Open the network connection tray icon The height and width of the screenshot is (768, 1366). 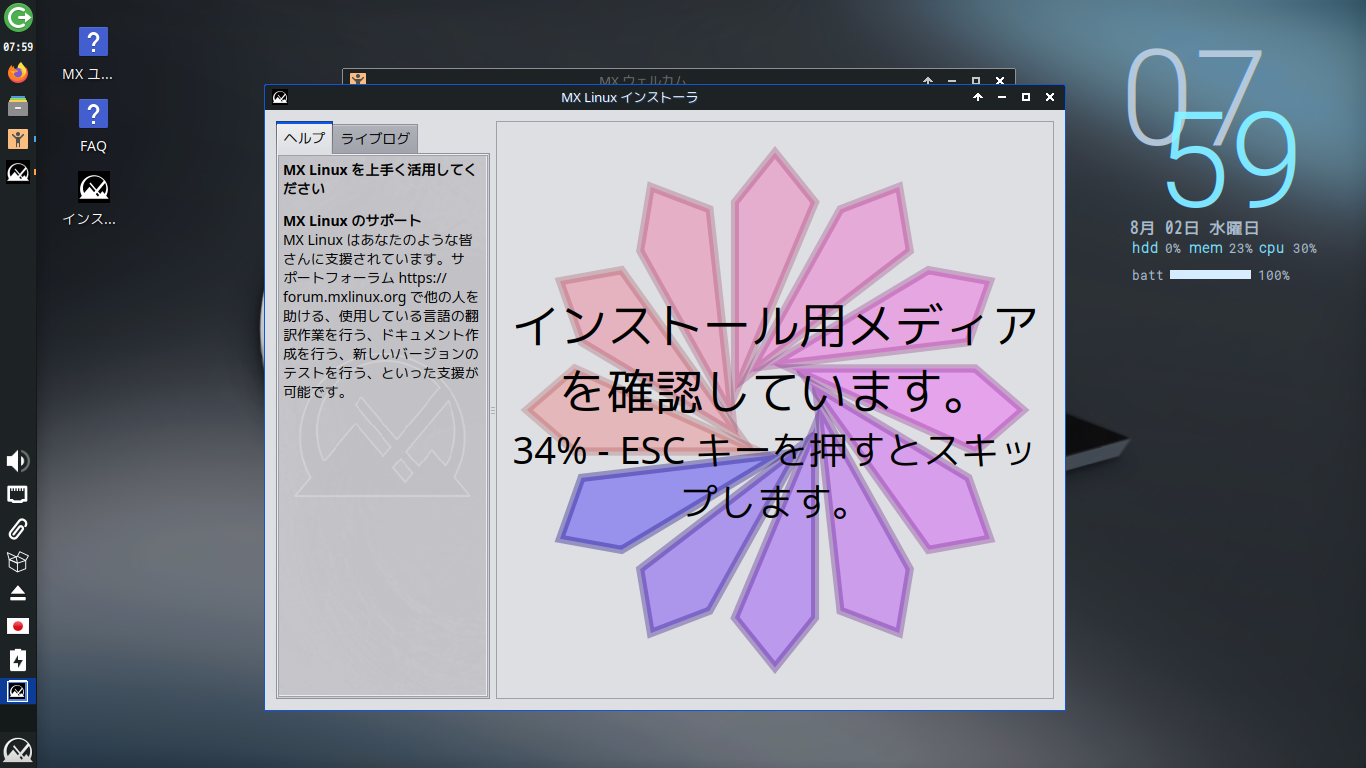(x=18, y=494)
